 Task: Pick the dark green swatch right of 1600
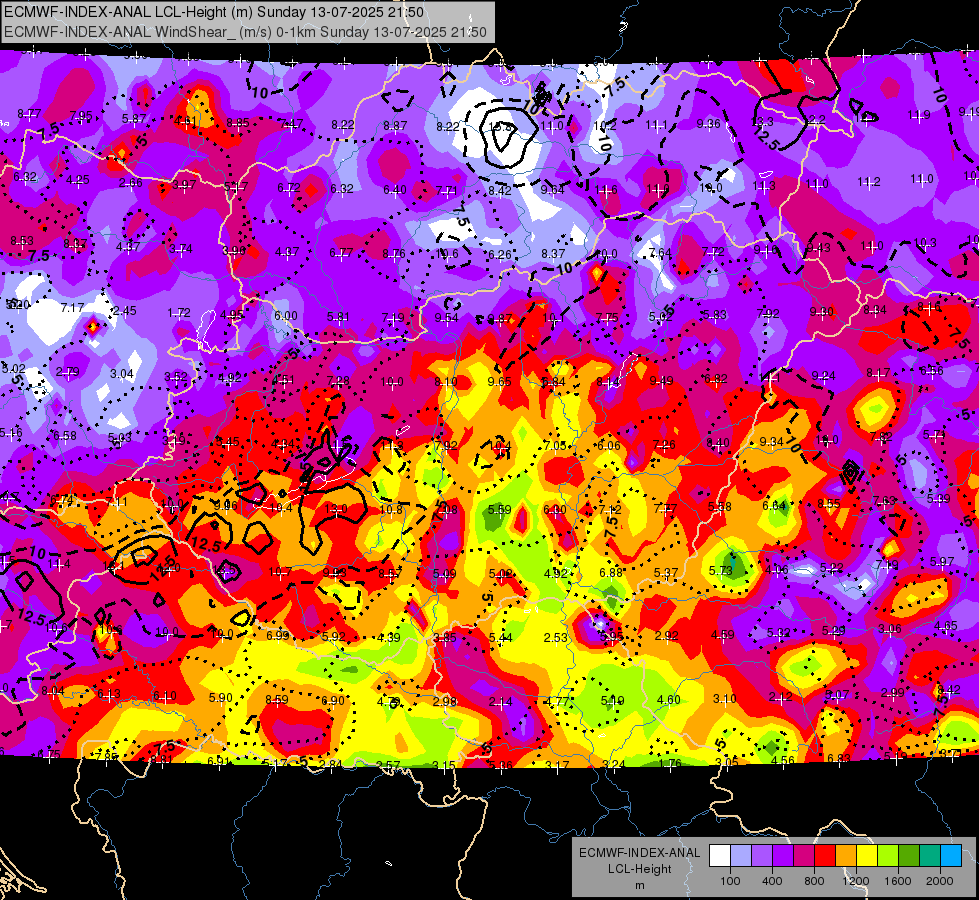pos(908,856)
